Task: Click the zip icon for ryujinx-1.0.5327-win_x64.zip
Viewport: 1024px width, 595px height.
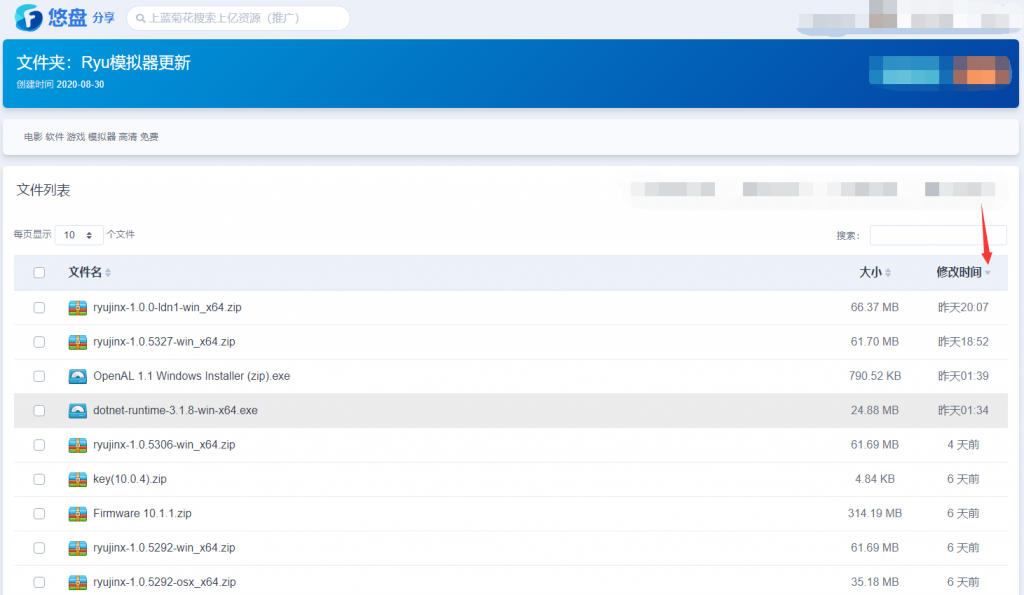Action: 78,342
